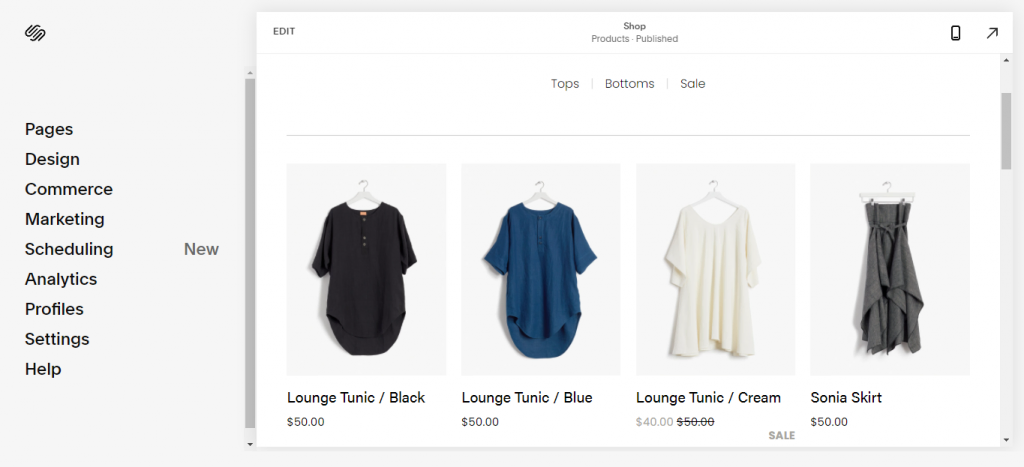Click the preview vertical scrollbar thumb
This screenshot has width=1024, height=467.
(1006, 131)
